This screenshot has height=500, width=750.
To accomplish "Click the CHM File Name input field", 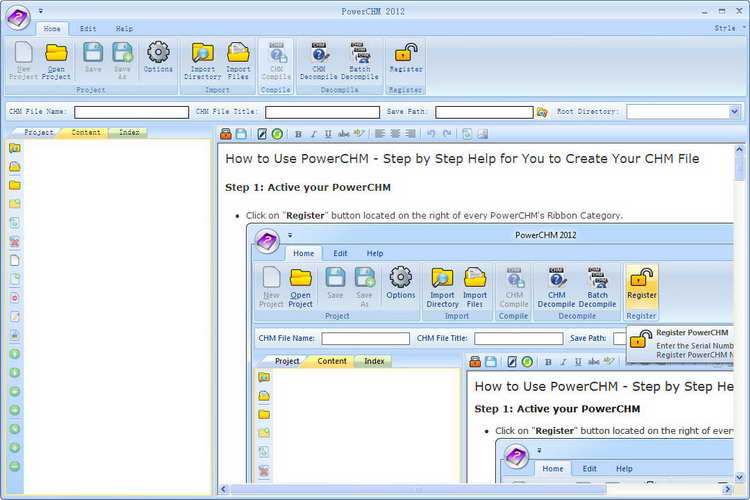I will pos(132,112).
